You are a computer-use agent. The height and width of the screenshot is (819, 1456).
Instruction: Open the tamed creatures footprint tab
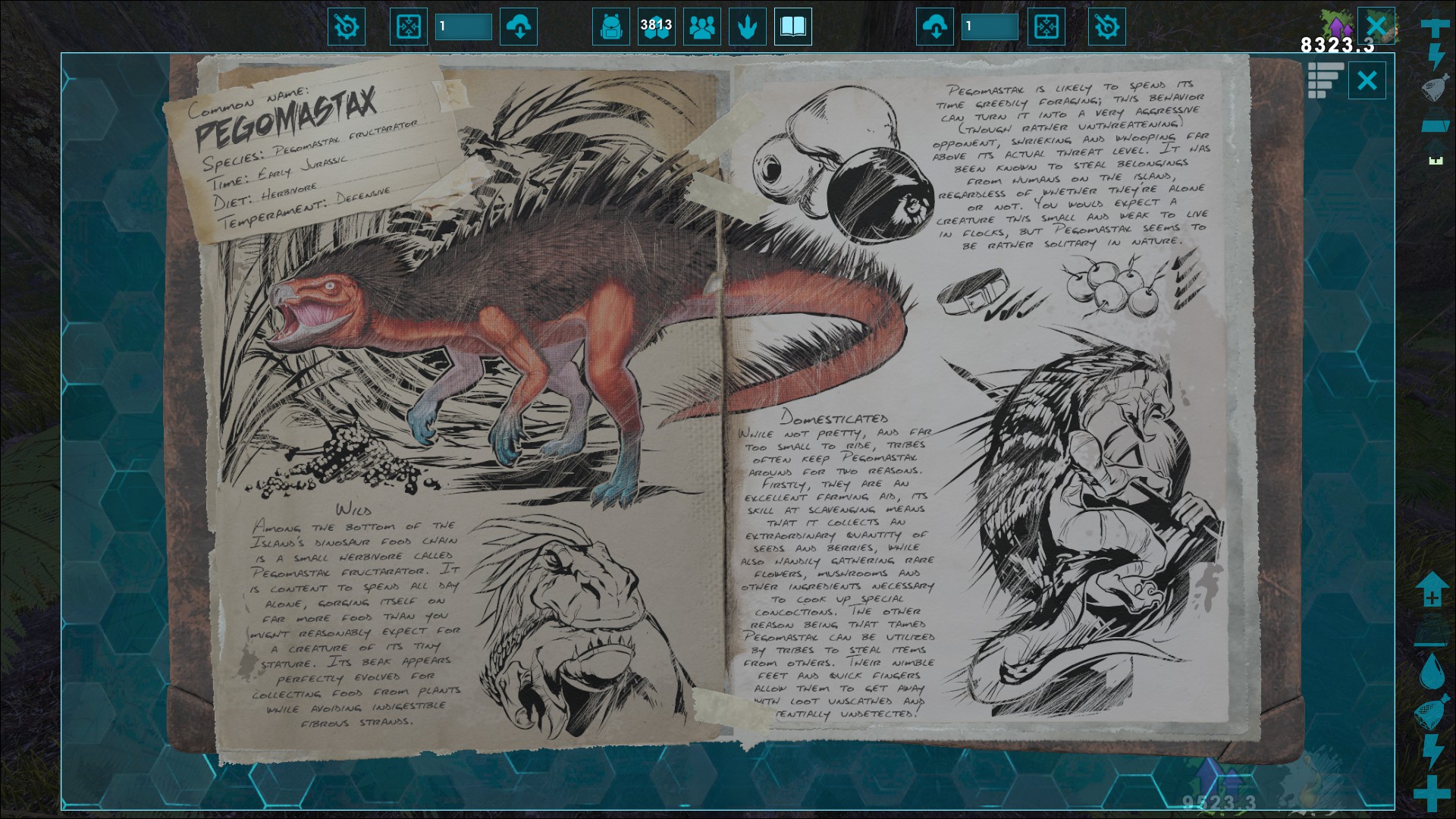click(747, 27)
